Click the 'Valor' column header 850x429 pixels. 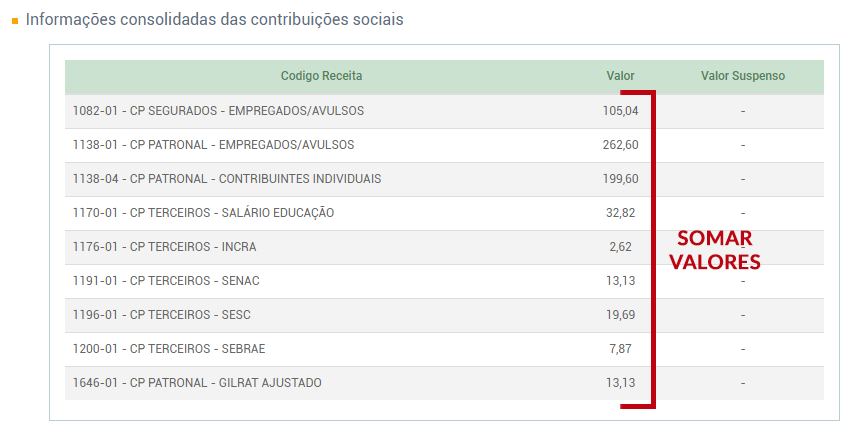(620, 76)
